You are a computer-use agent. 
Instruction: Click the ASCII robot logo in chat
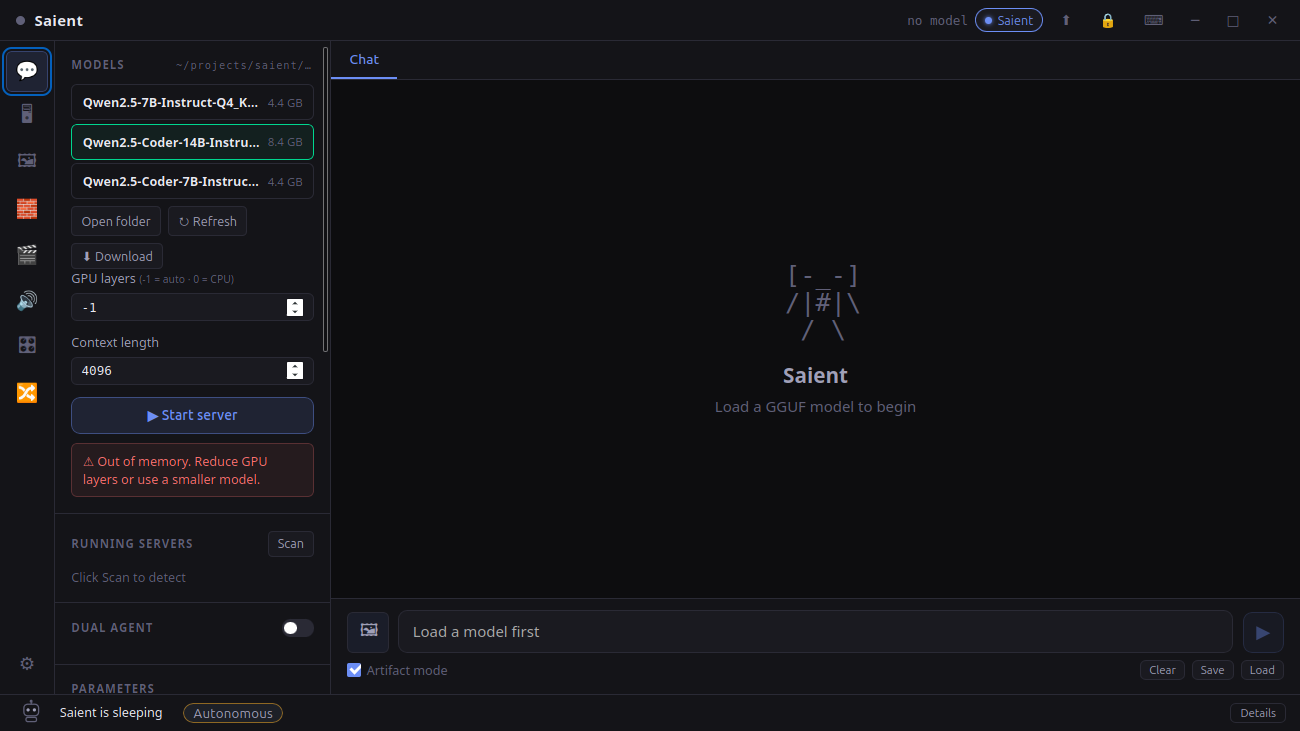tap(822, 304)
